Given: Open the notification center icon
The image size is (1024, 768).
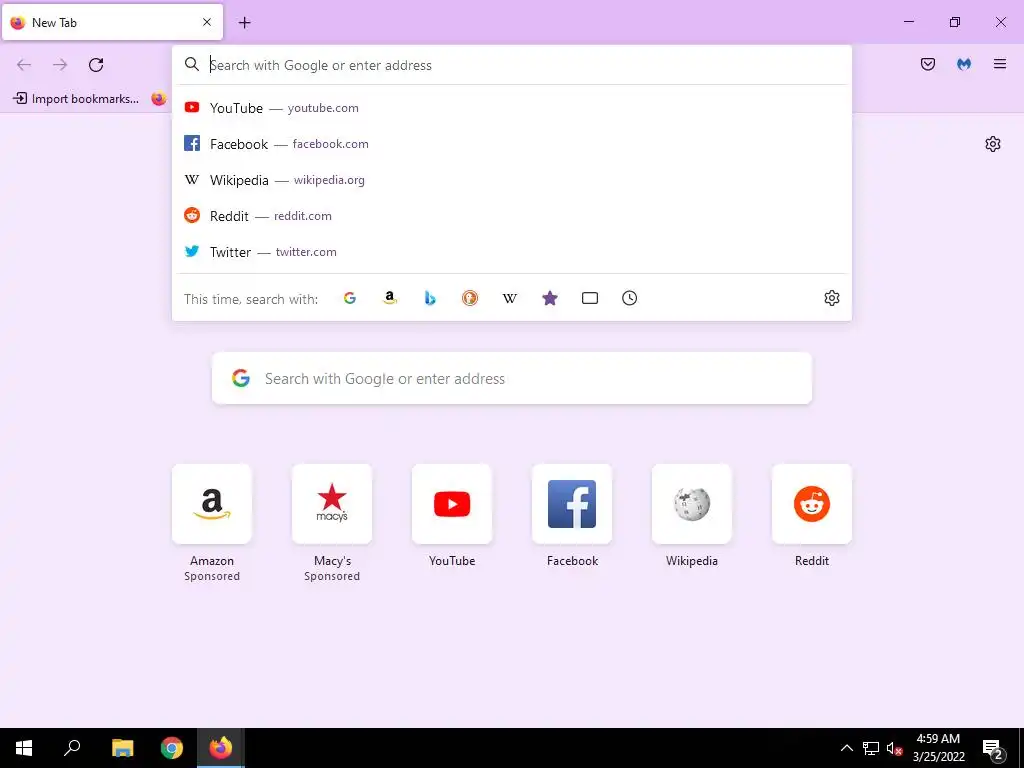Looking at the screenshot, I should [993, 748].
